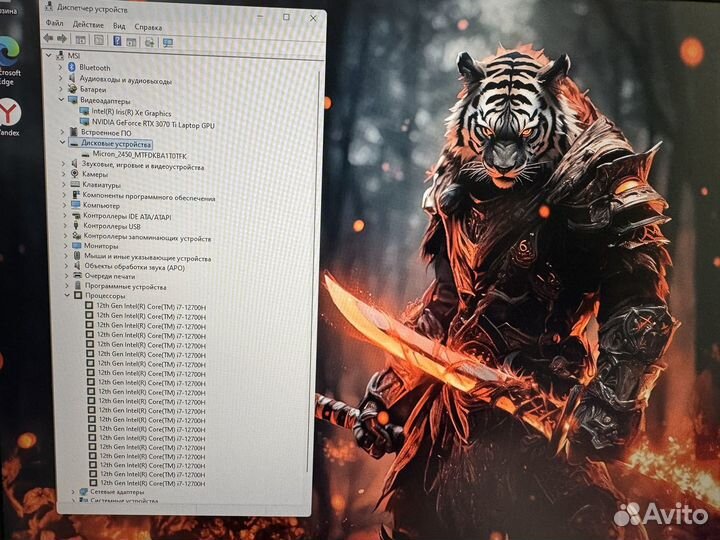Image resolution: width=720 pixels, height=540 pixels.
Task: Expand the Встроенное ПО category
Action: tap(62, 132)
